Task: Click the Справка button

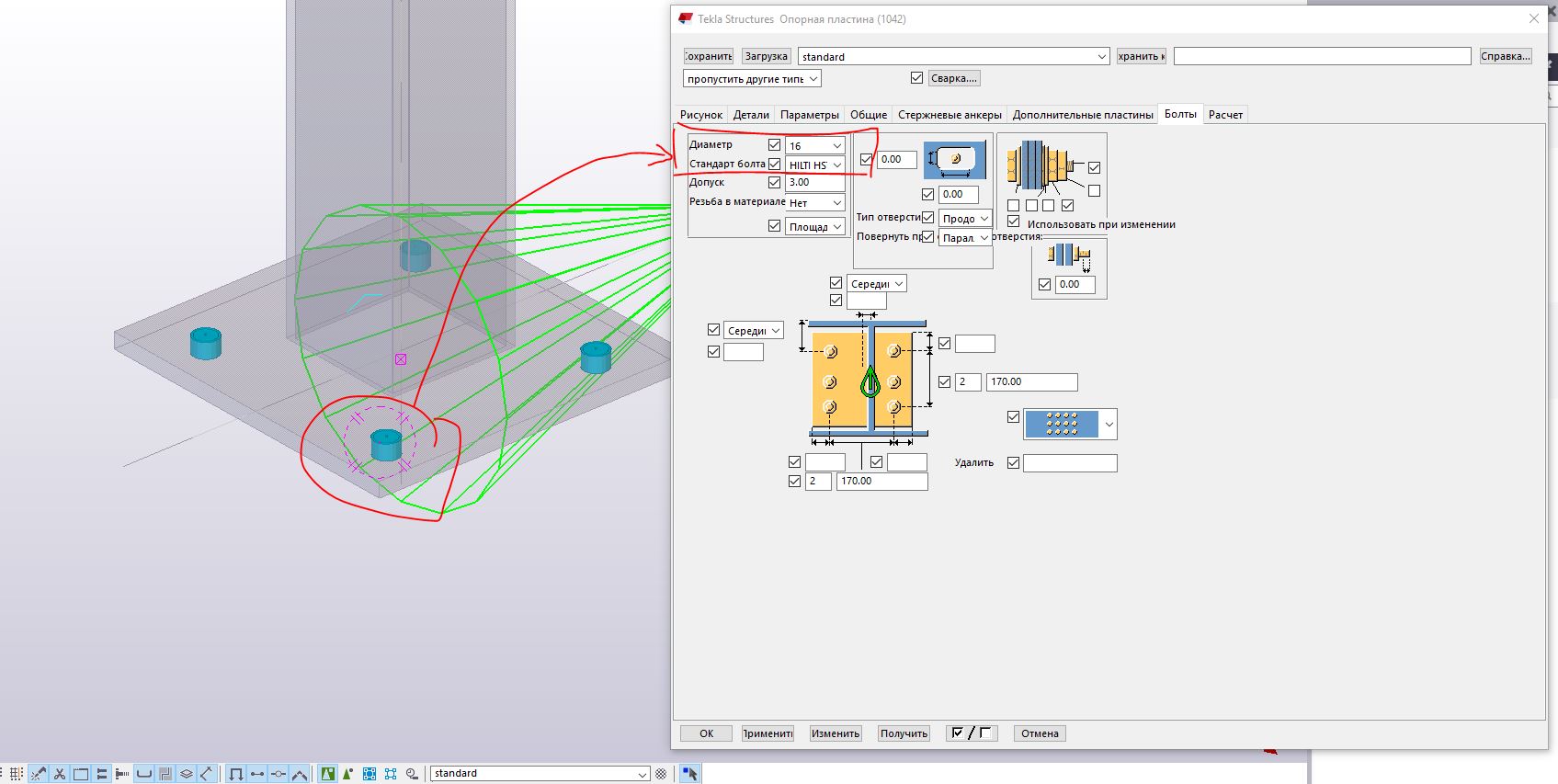Action: [1505, 56]
